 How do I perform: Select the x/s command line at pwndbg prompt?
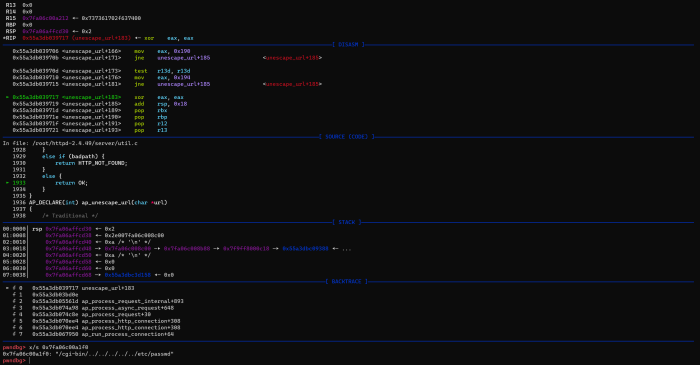point(46,347)
